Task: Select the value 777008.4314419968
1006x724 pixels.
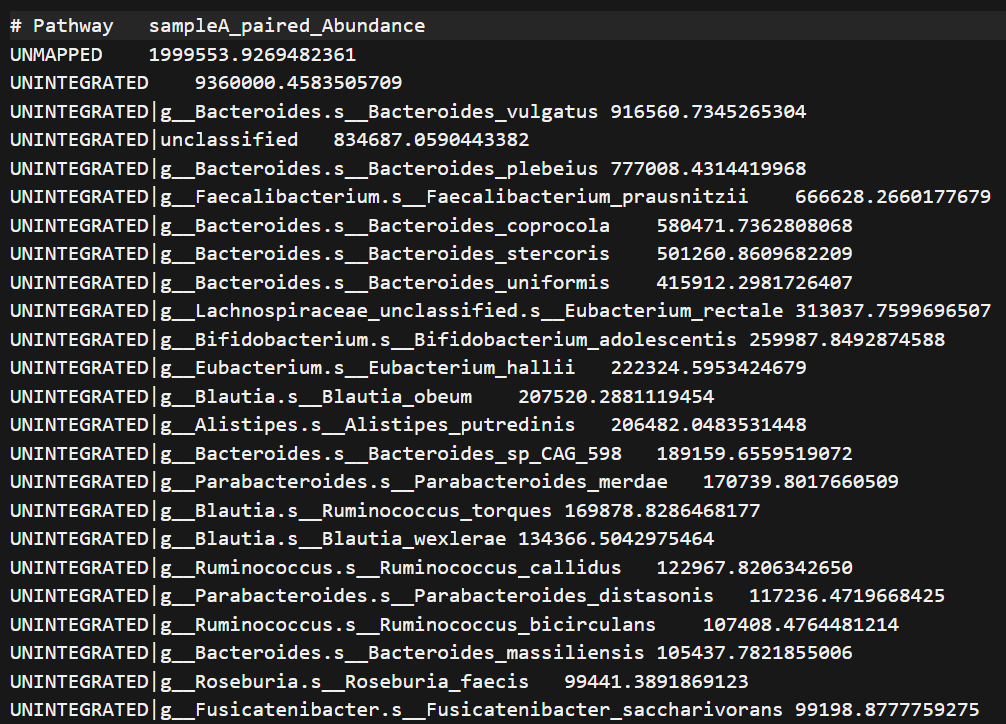Action: (708, 169)
